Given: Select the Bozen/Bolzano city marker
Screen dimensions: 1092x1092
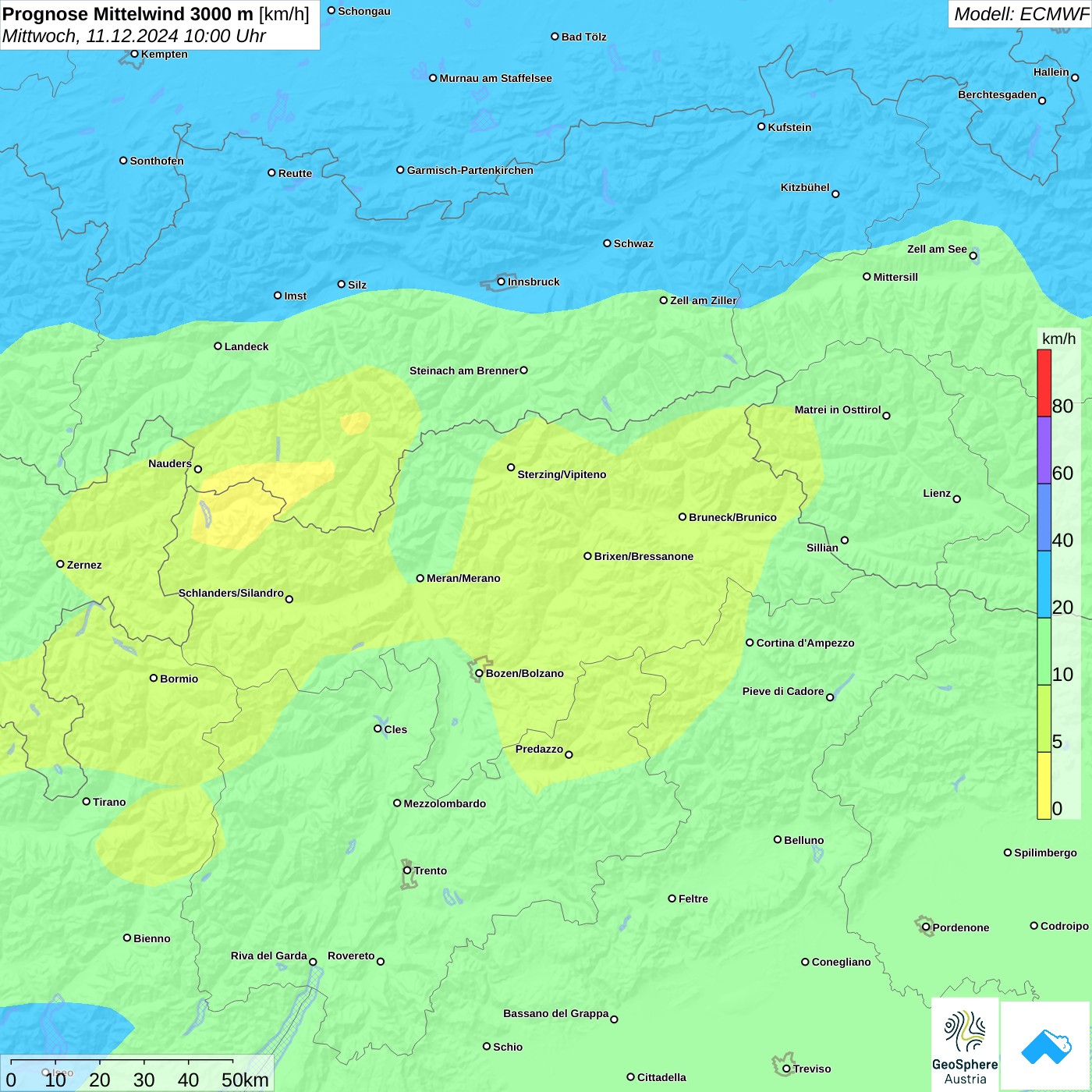Looking at the screenshot, I should [x=479, y=673].
